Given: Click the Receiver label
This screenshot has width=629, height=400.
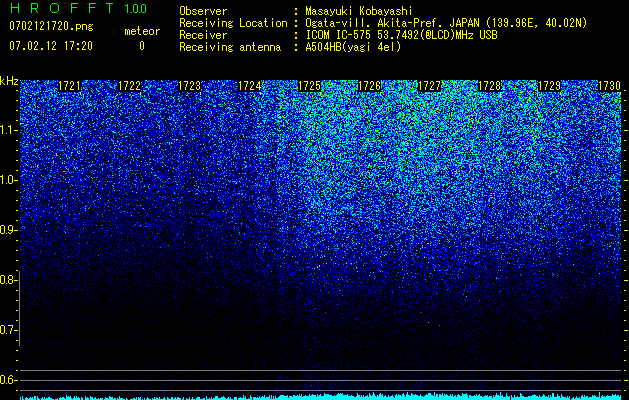Looking at the screenshot, I should click(203, 35).
